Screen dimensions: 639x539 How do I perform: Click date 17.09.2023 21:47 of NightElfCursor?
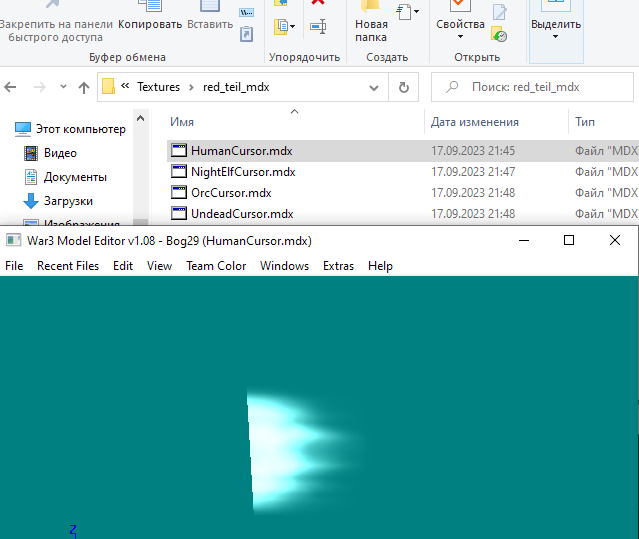[x=473, y=172]
